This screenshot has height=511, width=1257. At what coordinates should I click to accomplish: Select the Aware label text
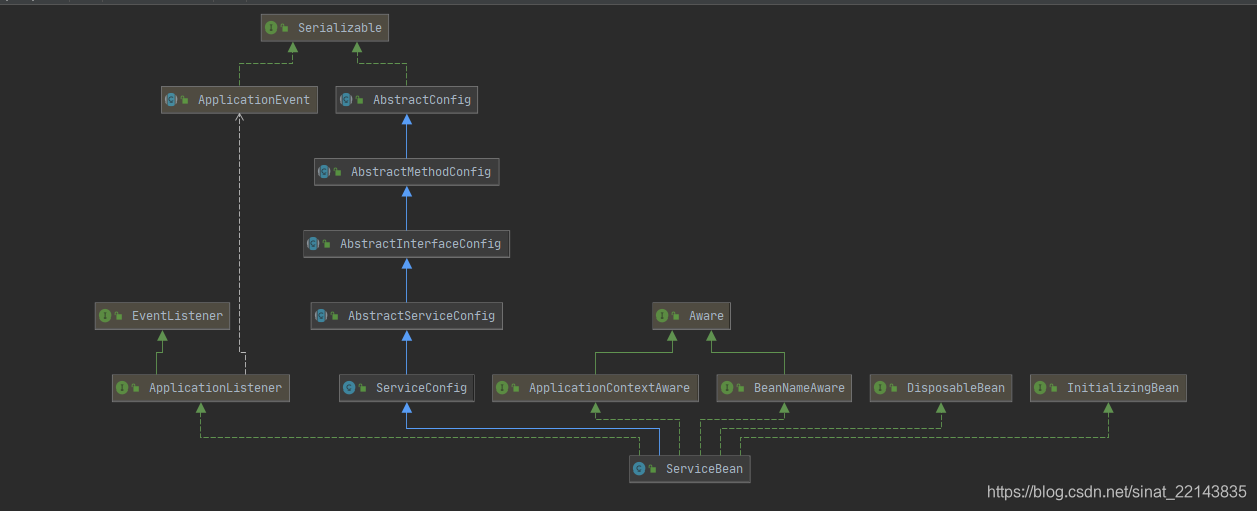(706, 316)
